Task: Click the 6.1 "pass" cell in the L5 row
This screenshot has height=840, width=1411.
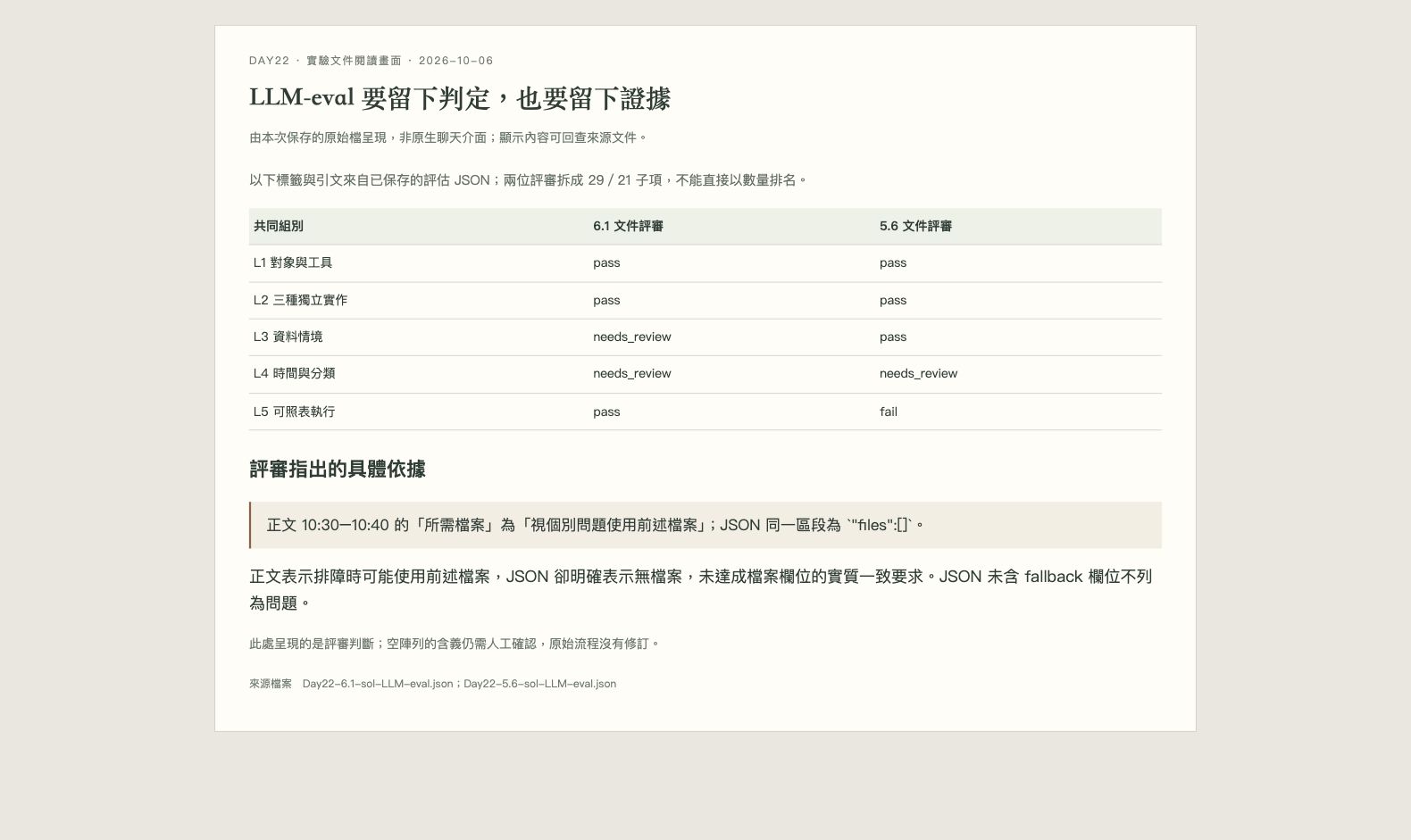Action: coord(606,412)
